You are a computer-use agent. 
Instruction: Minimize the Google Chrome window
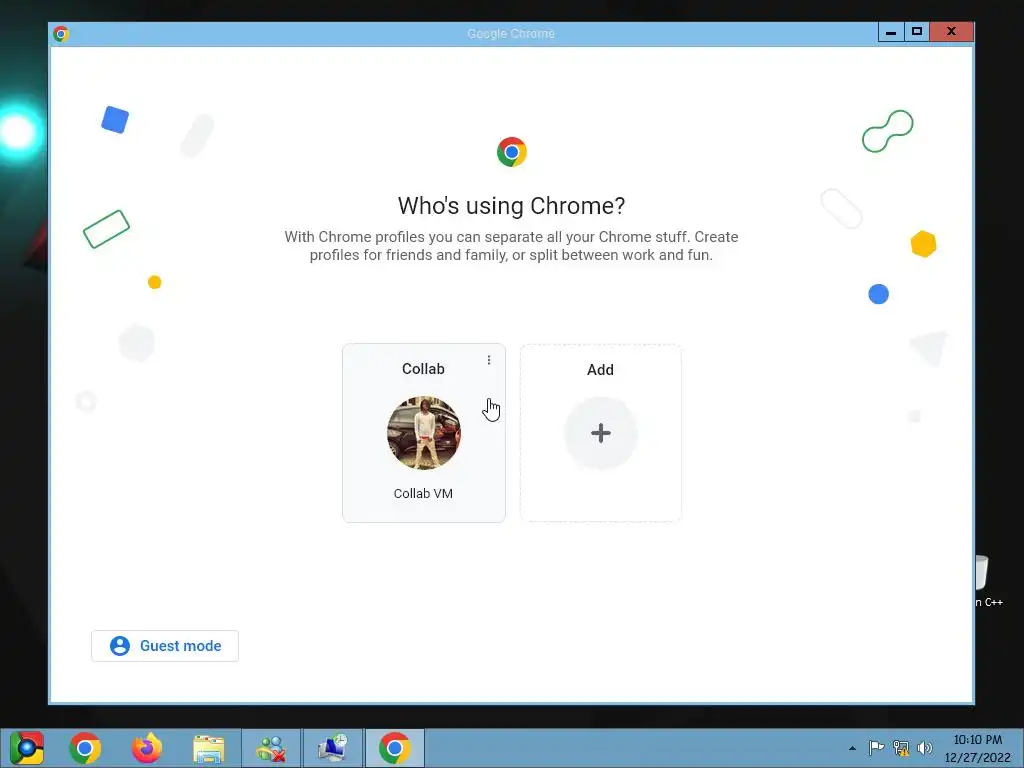(x=891, y=31)
